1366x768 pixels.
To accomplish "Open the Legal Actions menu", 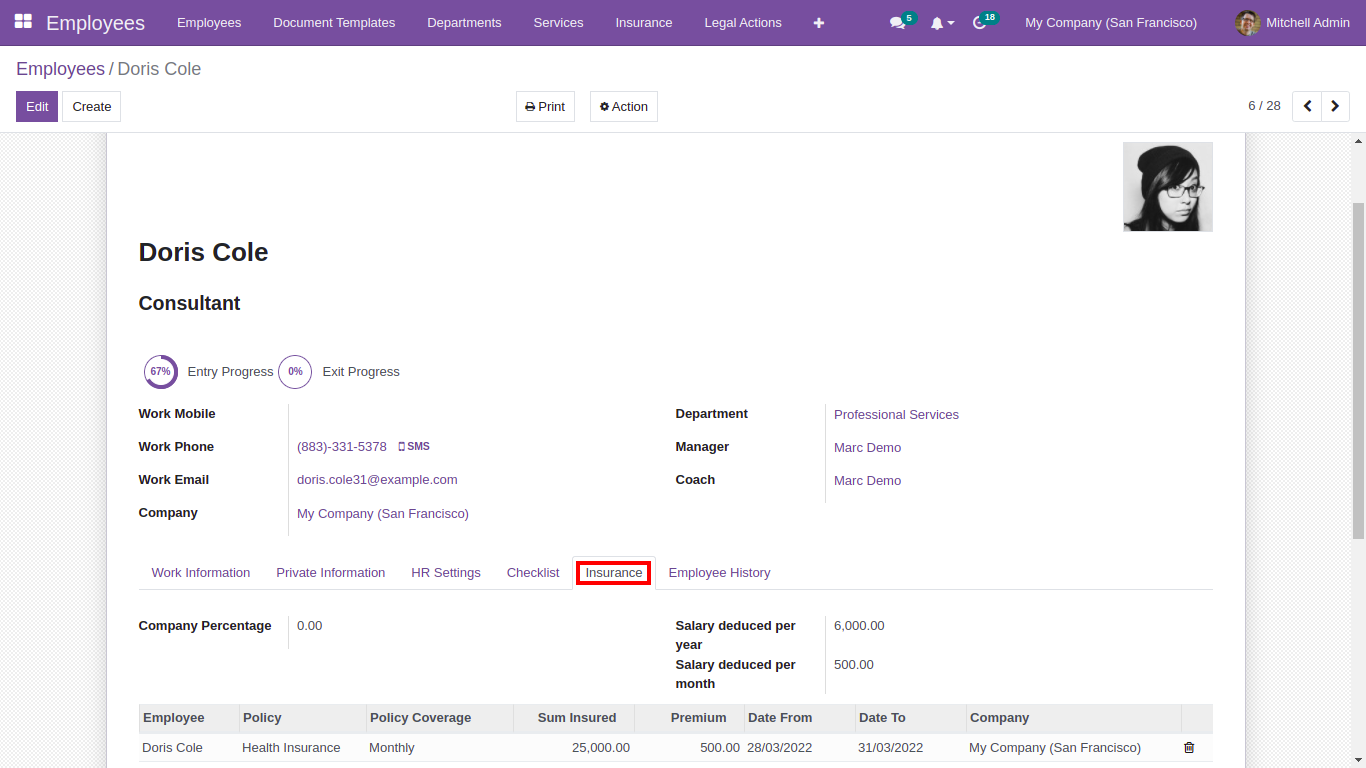I will click(x=743, y=22).
